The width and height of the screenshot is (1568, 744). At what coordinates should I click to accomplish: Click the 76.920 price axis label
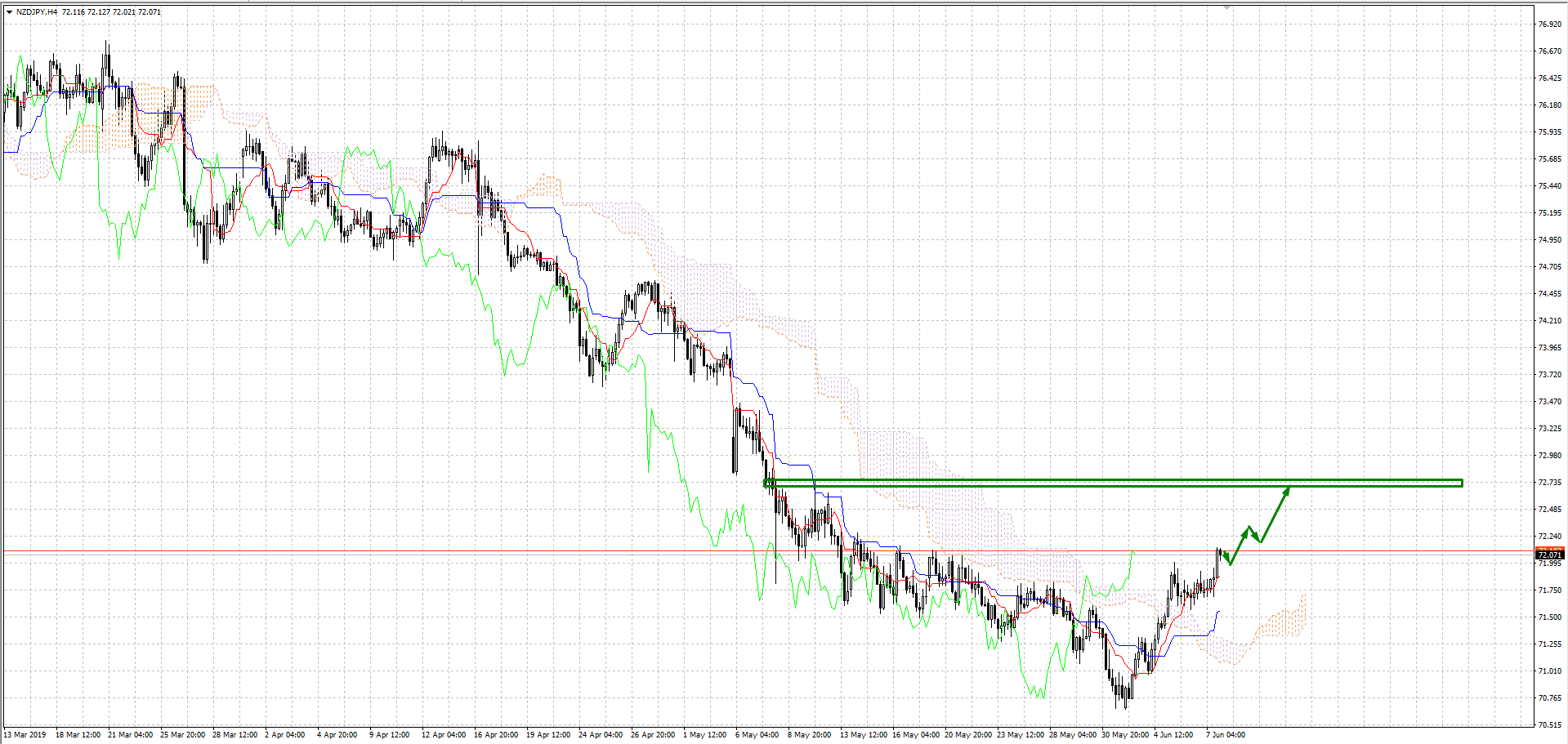(x=1549, y=25)
